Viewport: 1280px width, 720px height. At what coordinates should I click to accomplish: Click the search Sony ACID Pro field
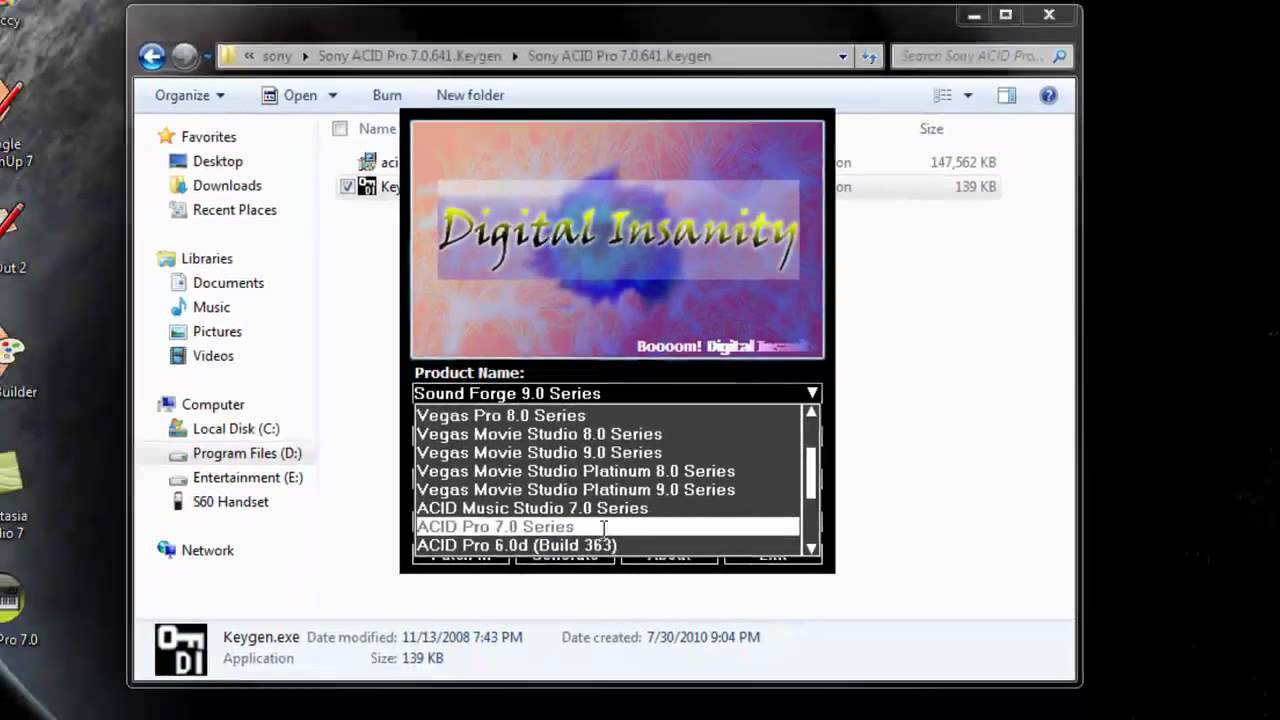coord(981,56)
